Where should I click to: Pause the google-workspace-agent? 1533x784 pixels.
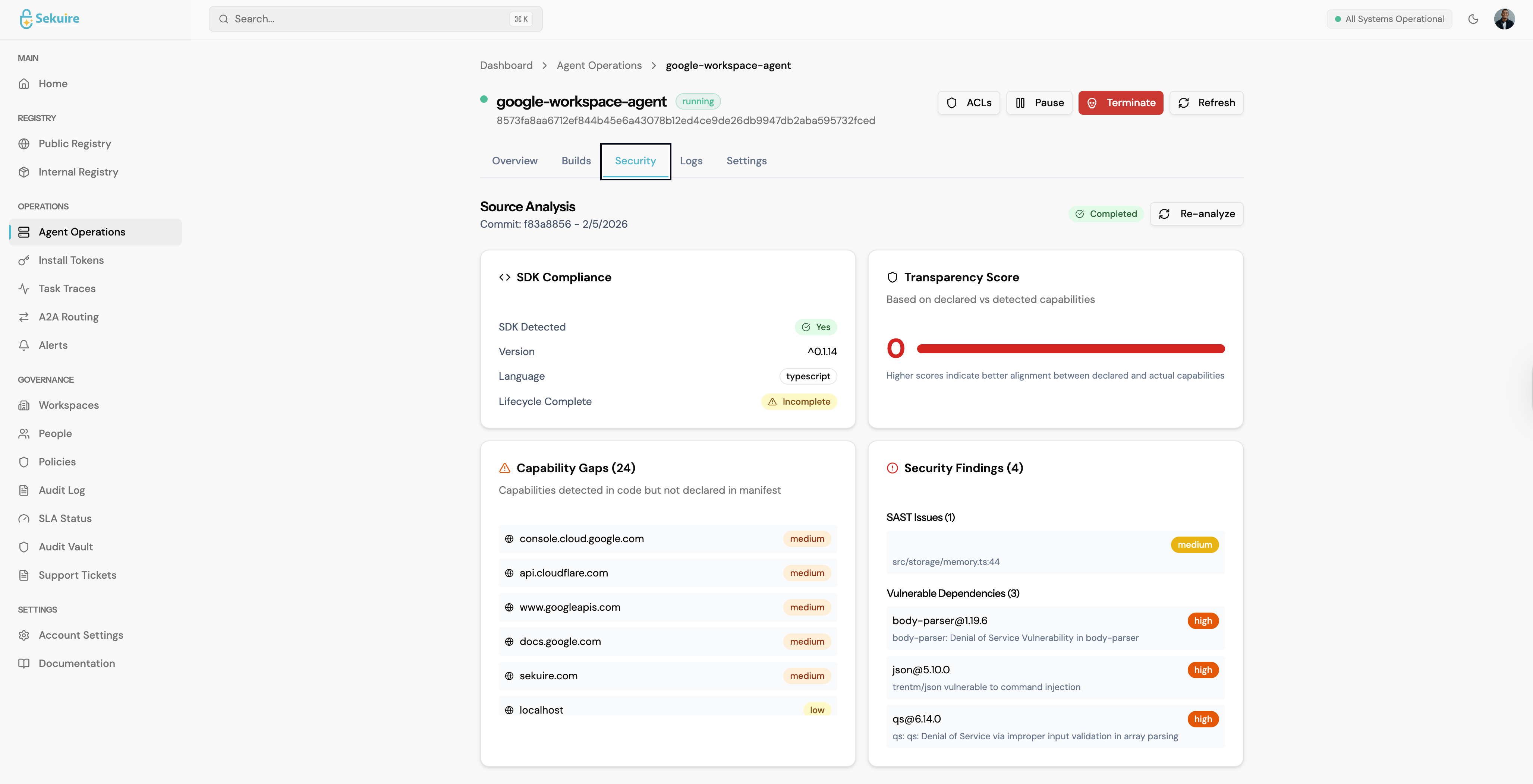click(x=1039, y=103)
